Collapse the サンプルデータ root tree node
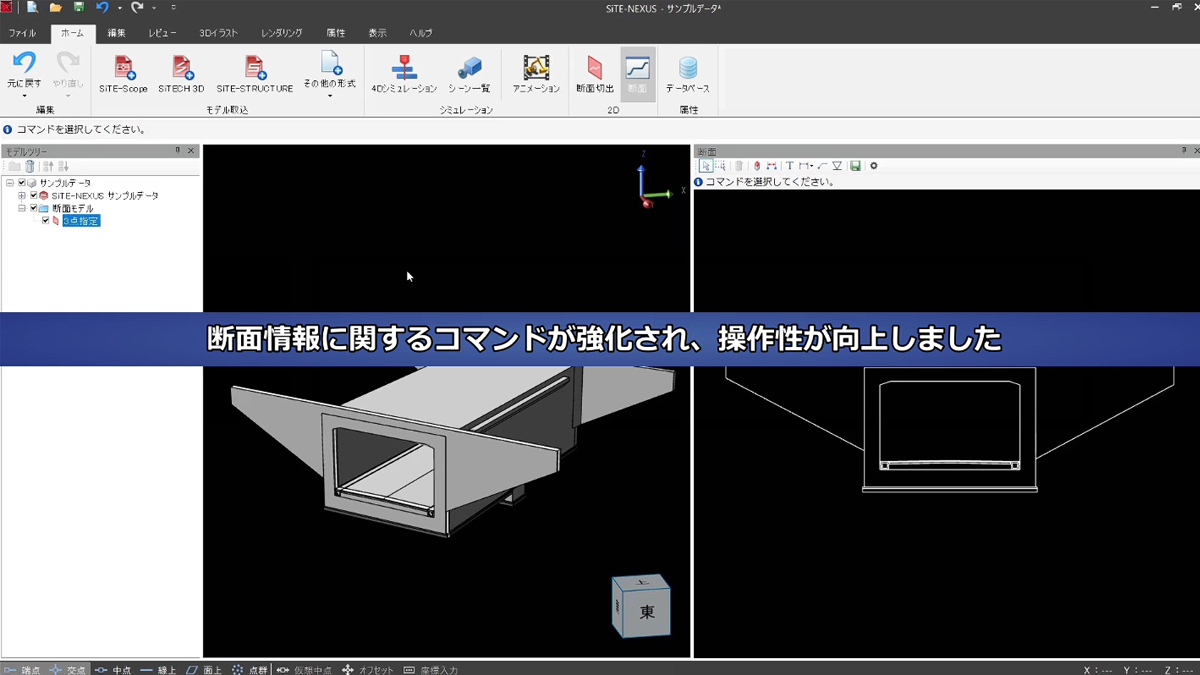1200x675 pixels. (x=9, y=183)
